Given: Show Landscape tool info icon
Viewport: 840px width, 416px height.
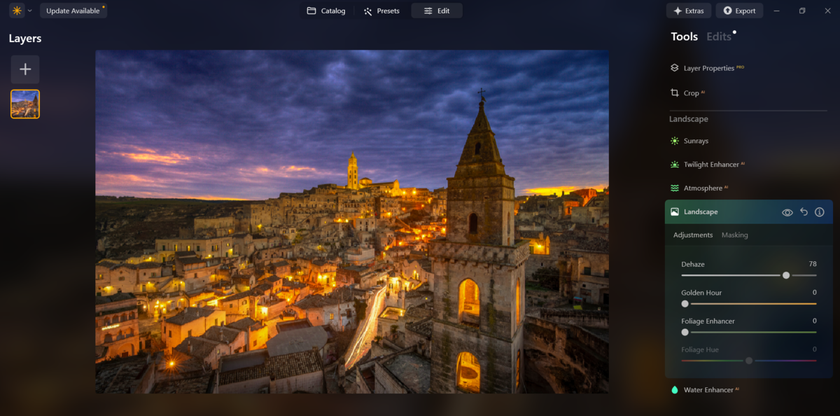Looking at the screenshot, I should [819, 212].
